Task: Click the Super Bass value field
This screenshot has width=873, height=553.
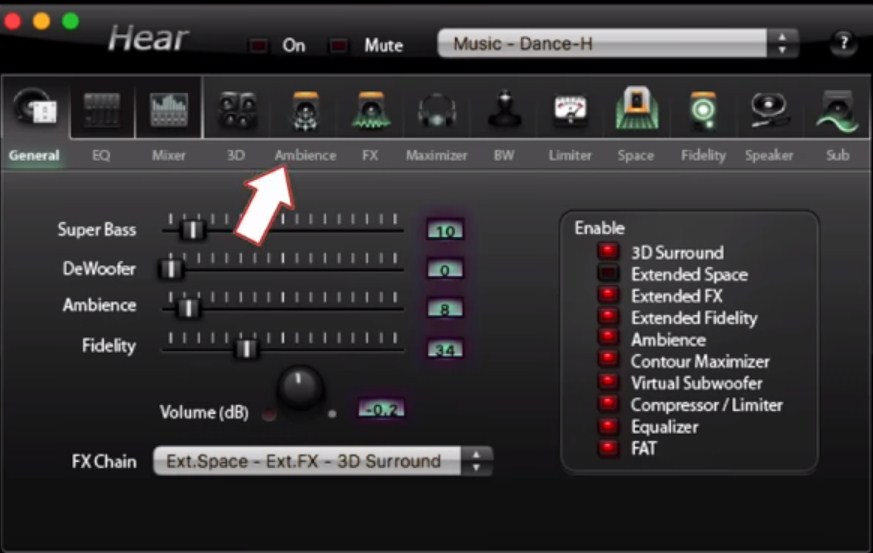Action: click(445, 231)
